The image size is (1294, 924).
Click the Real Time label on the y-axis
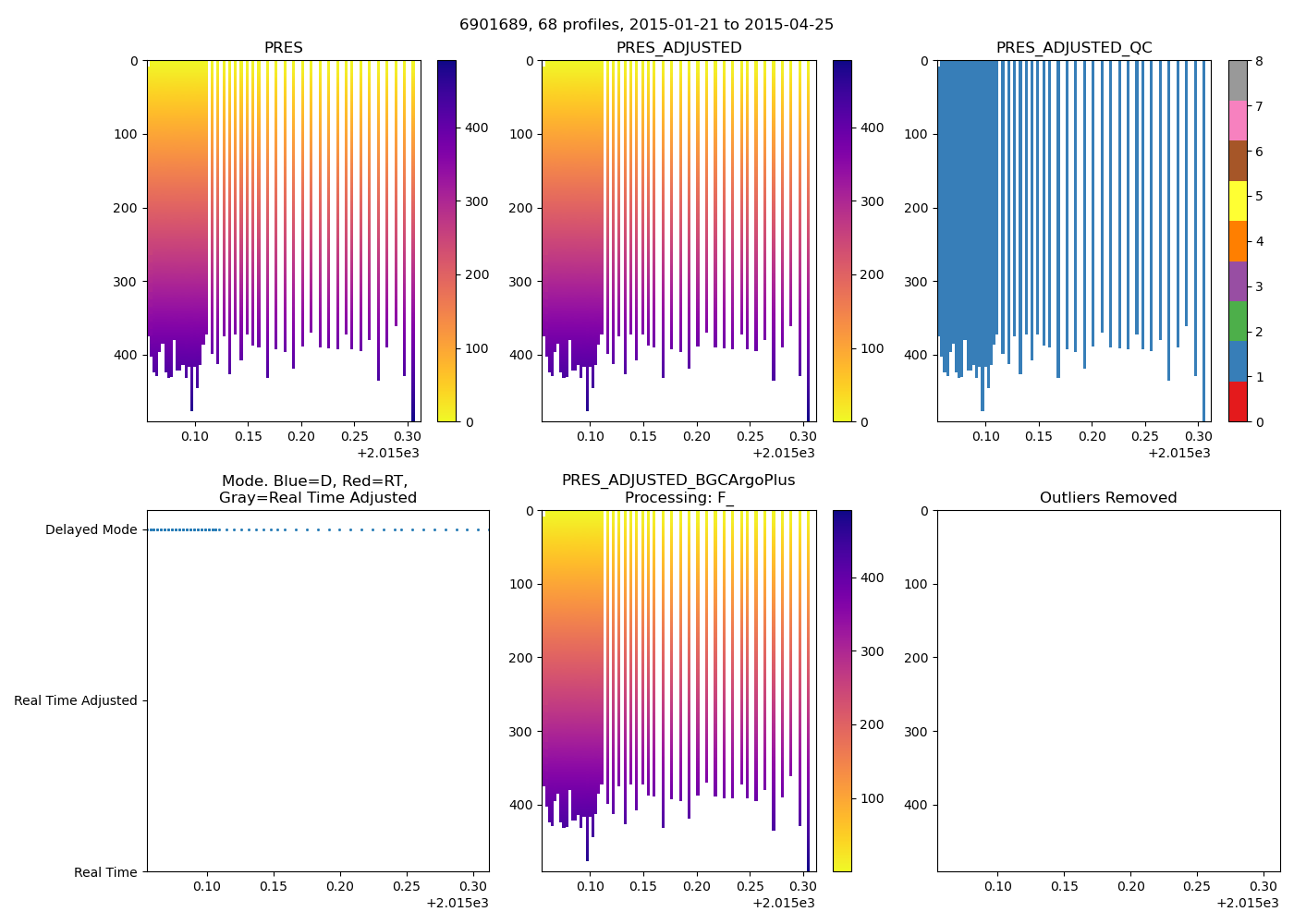tap(105, 872)
